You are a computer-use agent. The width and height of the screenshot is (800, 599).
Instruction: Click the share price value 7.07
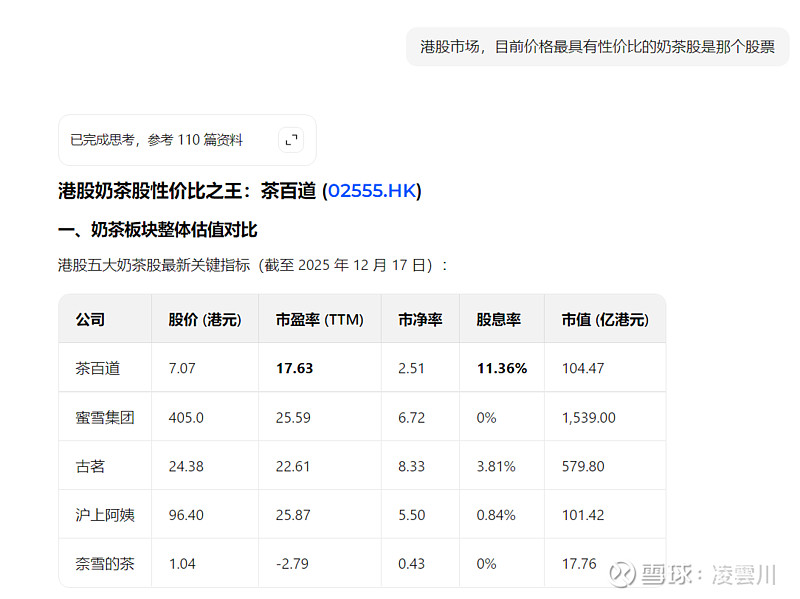[x=182, y=368]
